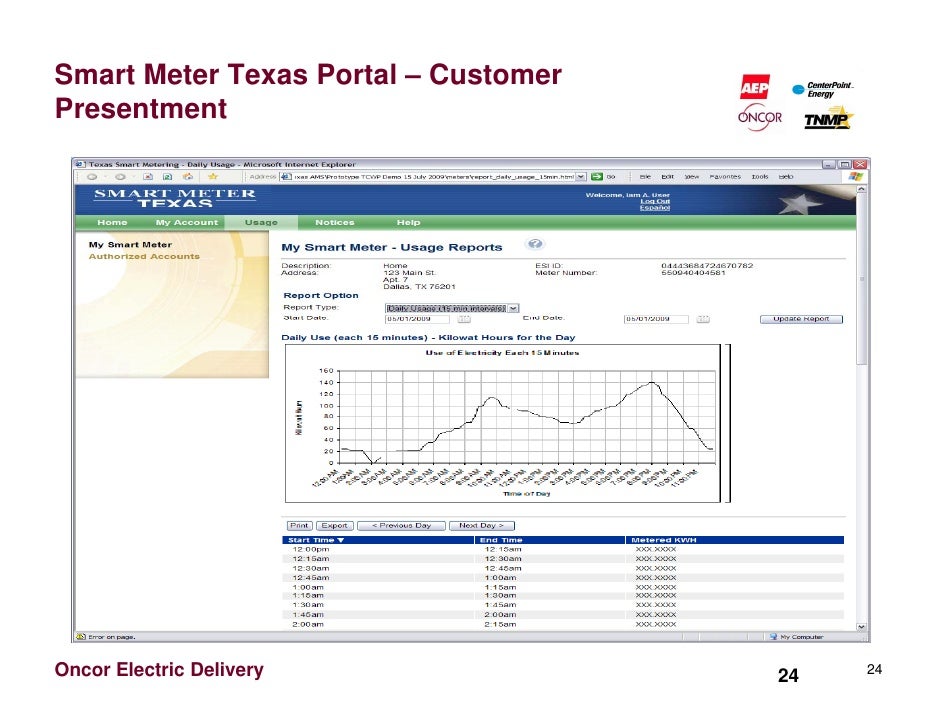Click the vertical scrollbar thumb

coord(861,279)
